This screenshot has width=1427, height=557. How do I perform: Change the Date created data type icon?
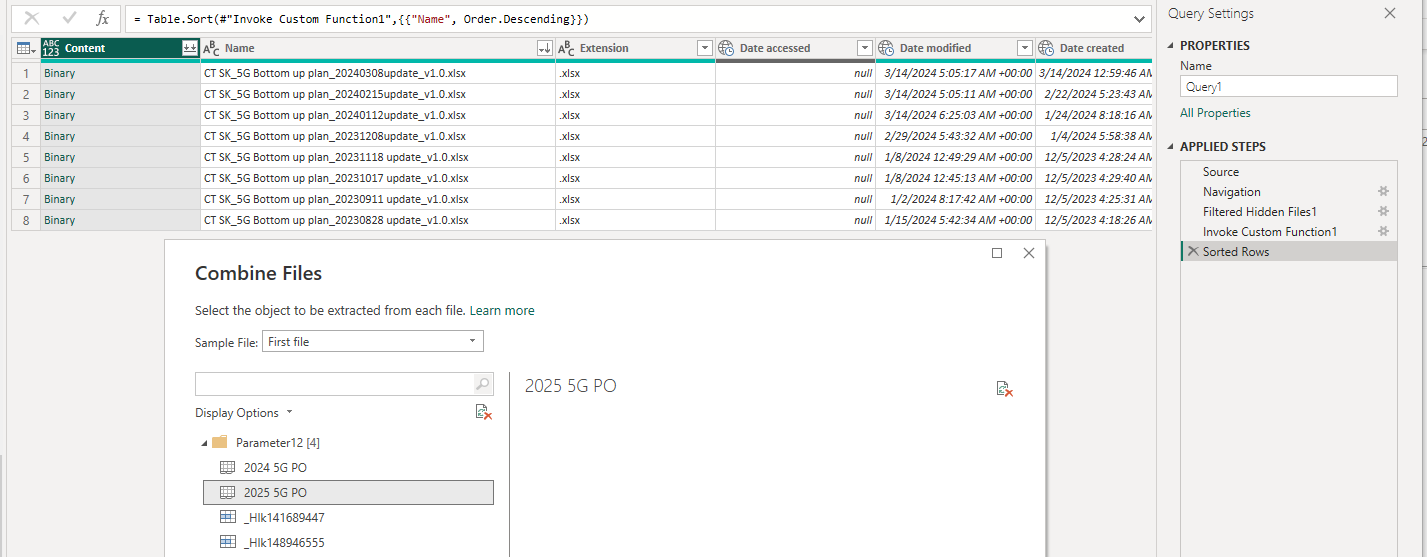(1047, 48)
